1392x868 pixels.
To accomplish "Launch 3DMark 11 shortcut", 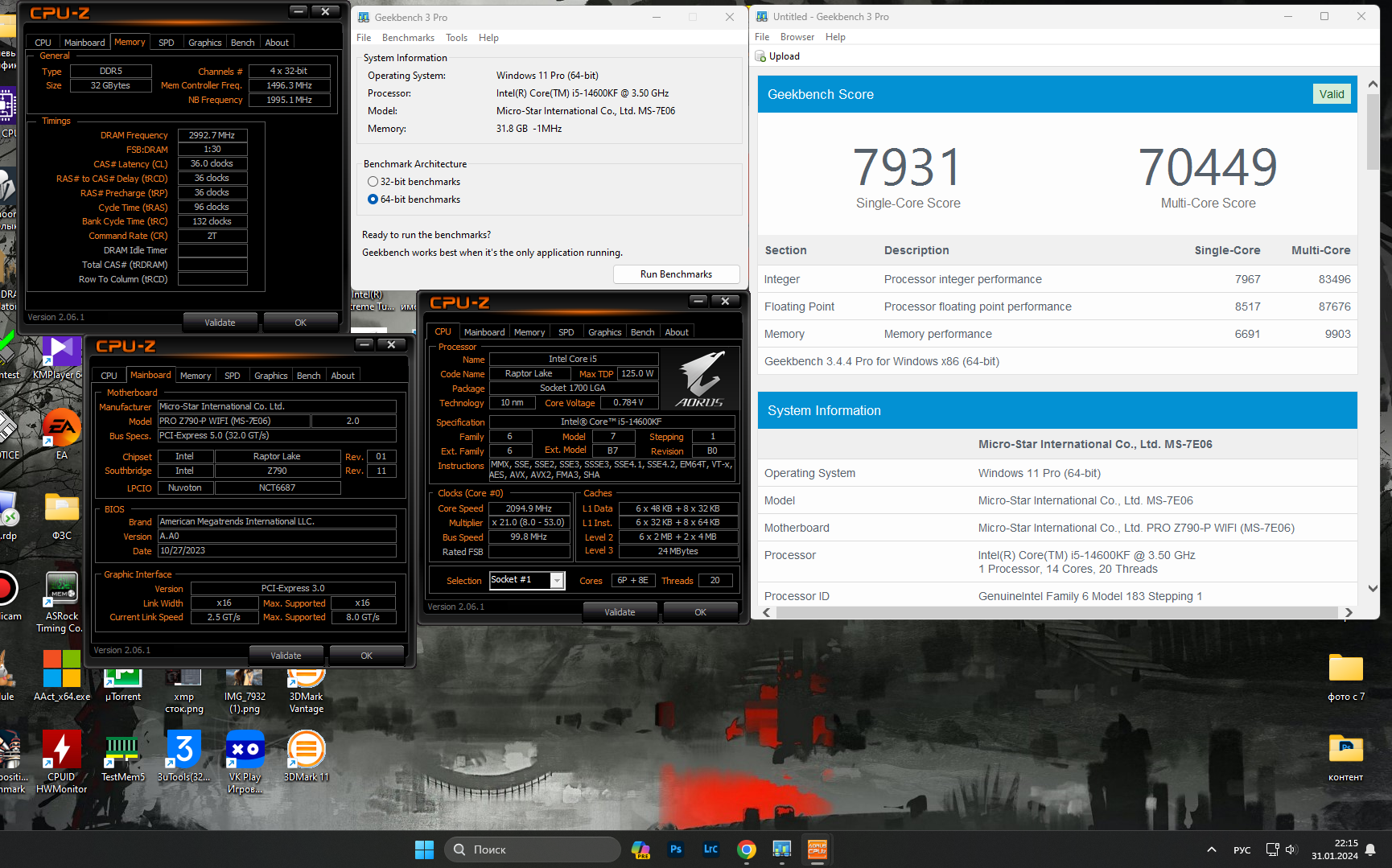I will [x=306, y=756].
